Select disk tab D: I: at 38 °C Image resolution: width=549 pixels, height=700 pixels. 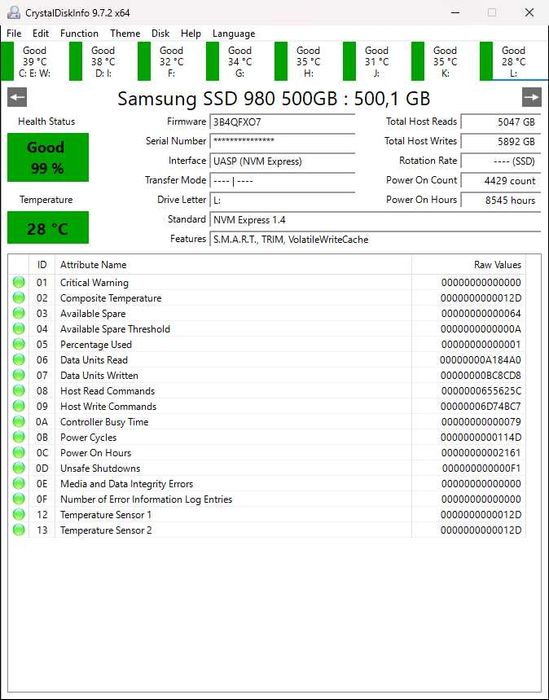103,62
